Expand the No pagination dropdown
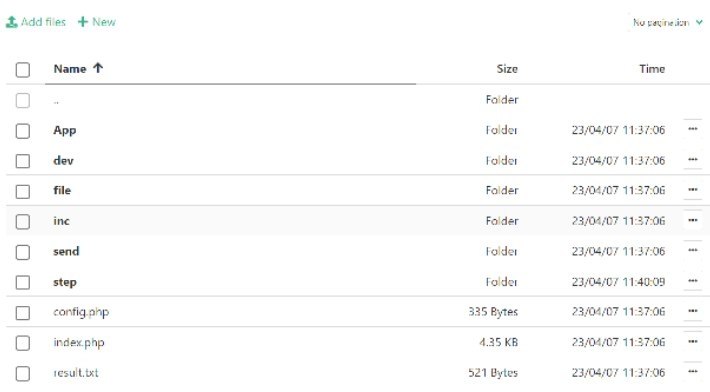The image size is (710, 392). pyautogui.click(x=668, y=22)
